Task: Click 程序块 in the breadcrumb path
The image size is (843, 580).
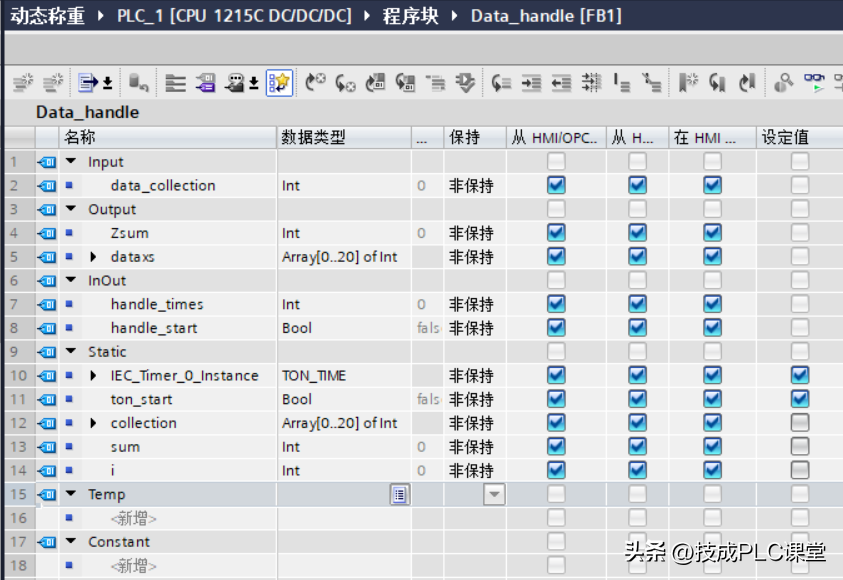Action: 410,16
